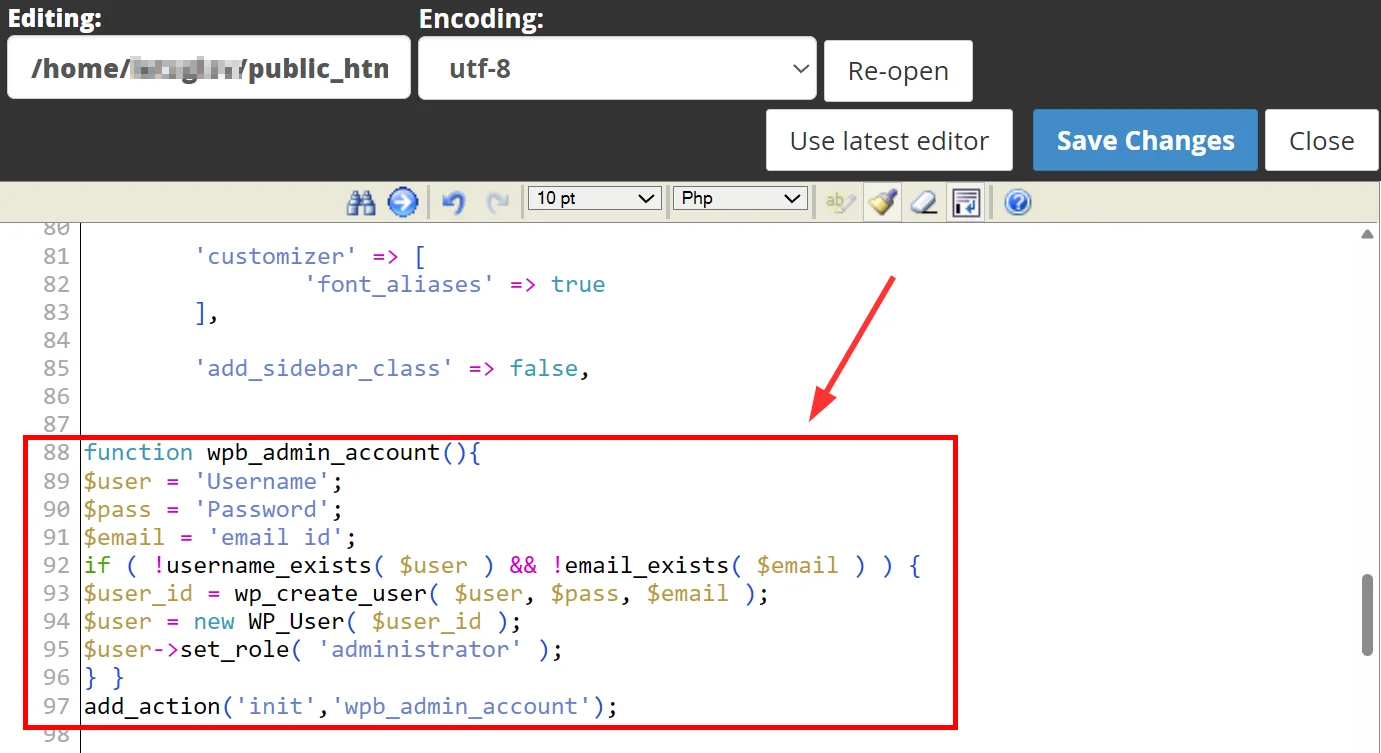Click the file path input field

pyautogui.click(x=209, y=68)
